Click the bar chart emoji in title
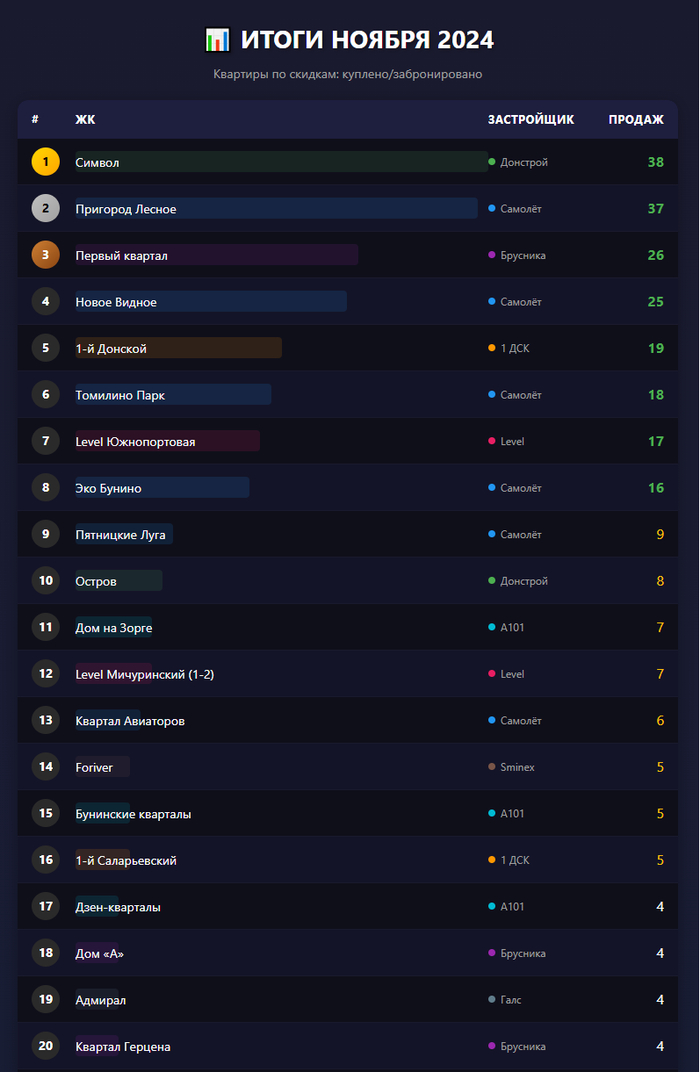The width and height of the screenshot is (700, 1072). coord(217,40)
